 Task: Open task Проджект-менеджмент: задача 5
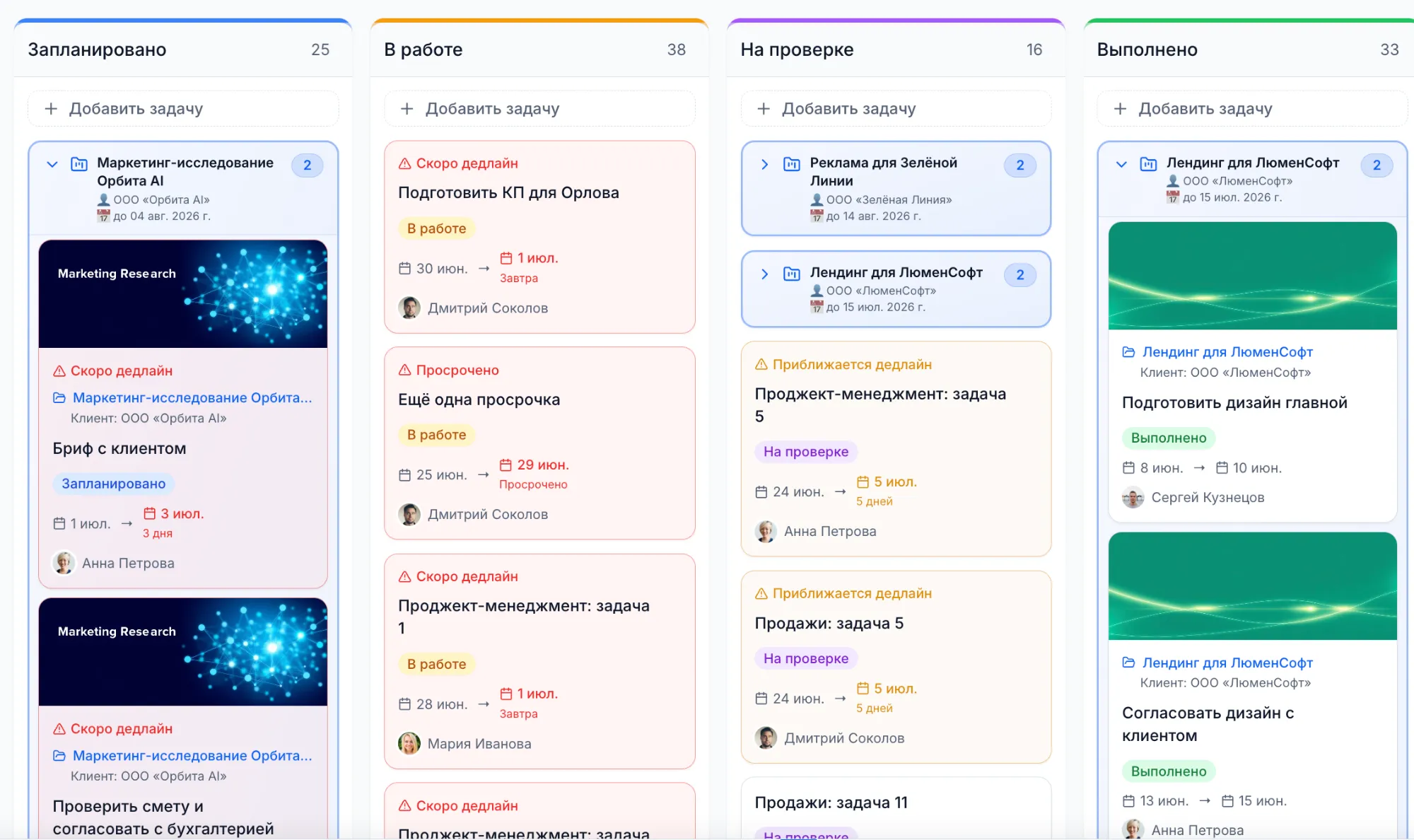pos(880,405)
